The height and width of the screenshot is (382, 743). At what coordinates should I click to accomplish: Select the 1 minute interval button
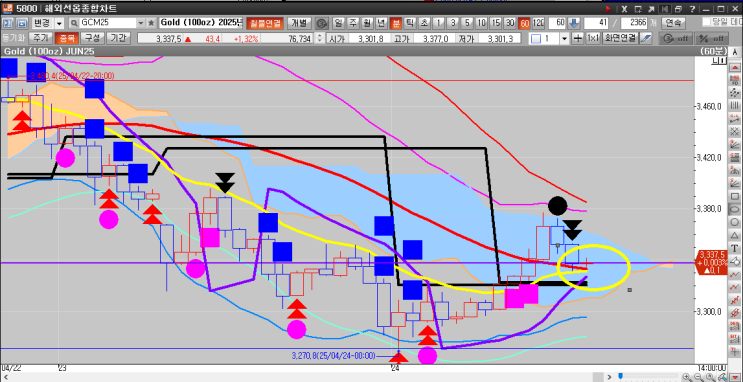coord(439,23)
